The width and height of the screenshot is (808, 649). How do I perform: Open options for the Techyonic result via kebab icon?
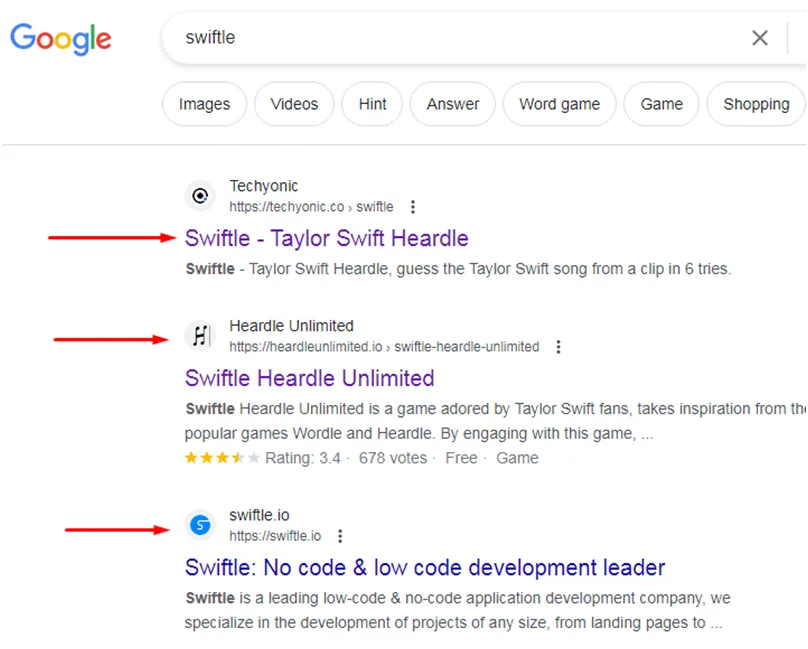413,206
